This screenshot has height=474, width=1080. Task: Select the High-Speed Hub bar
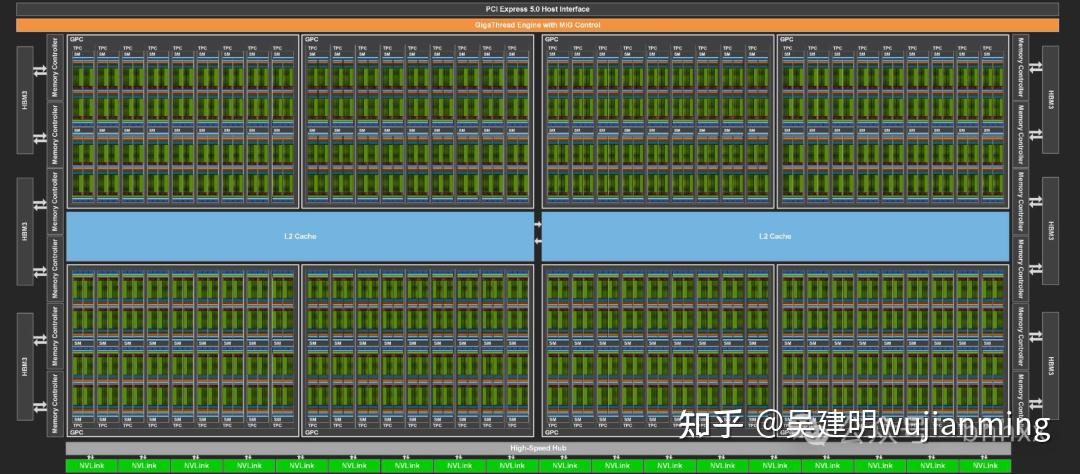point(538,449)
